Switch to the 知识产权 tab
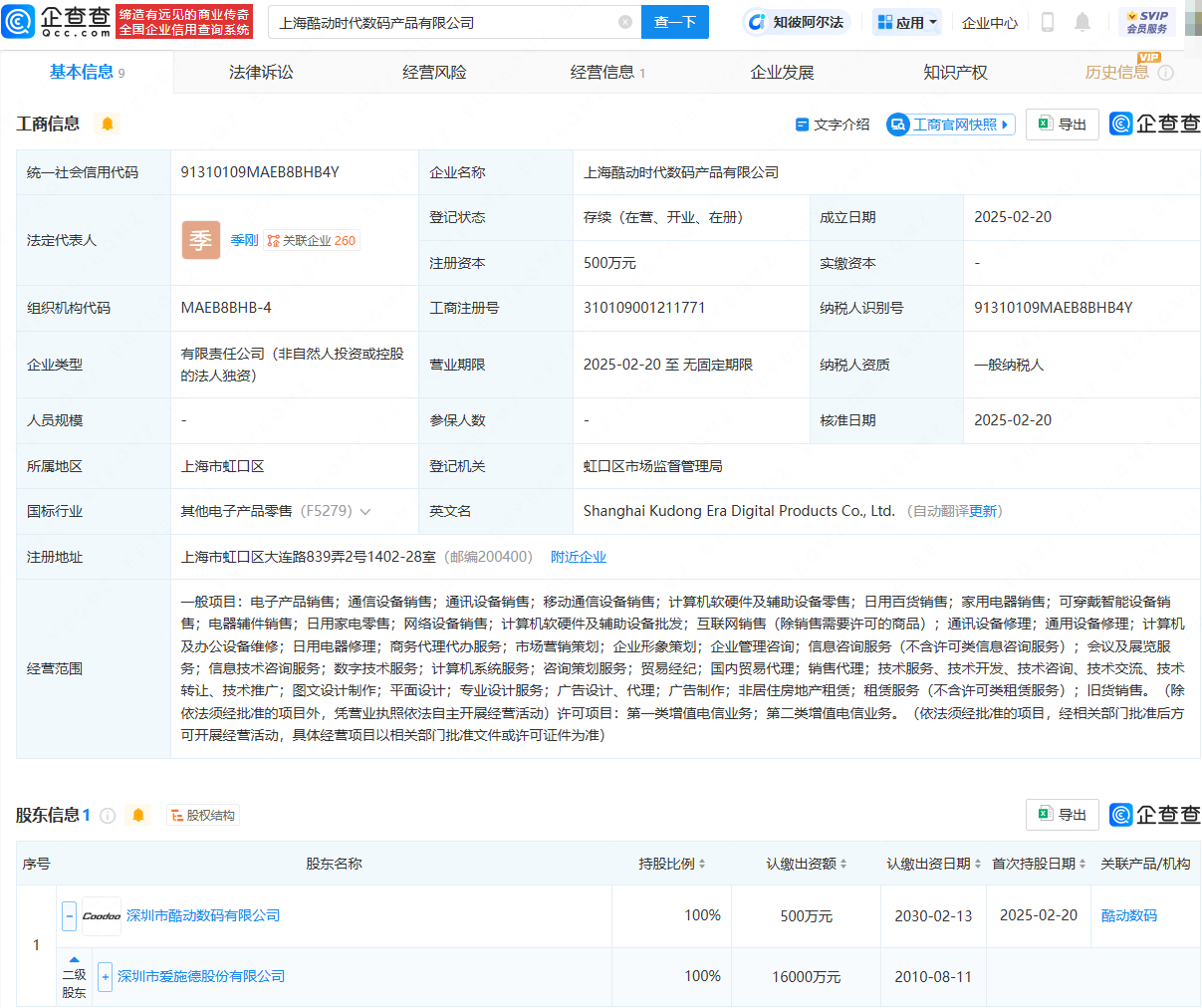The width and height of the screenshot is (1202, 1008). coord(955,72)
